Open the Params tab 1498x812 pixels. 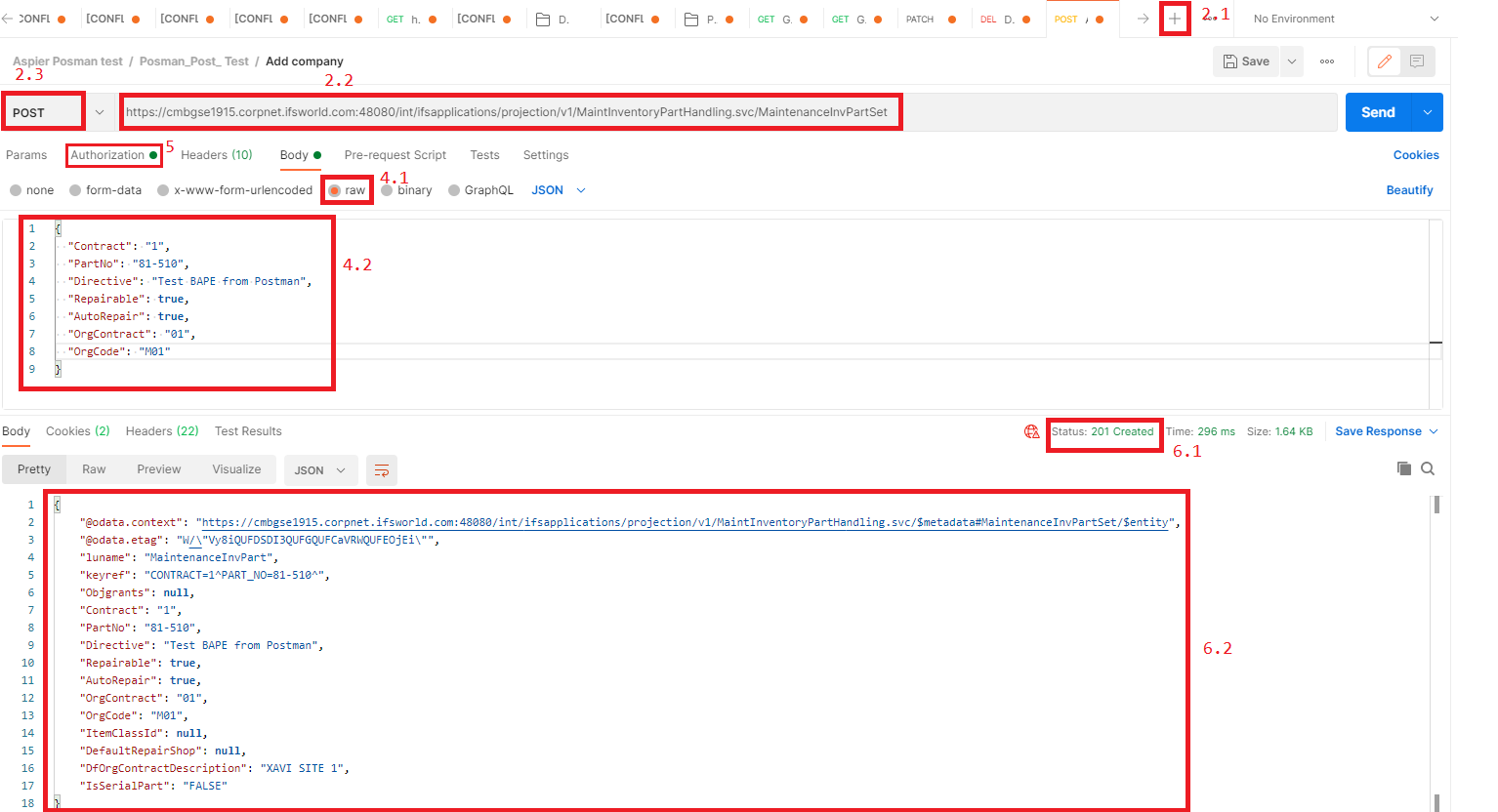pos(26,155)
